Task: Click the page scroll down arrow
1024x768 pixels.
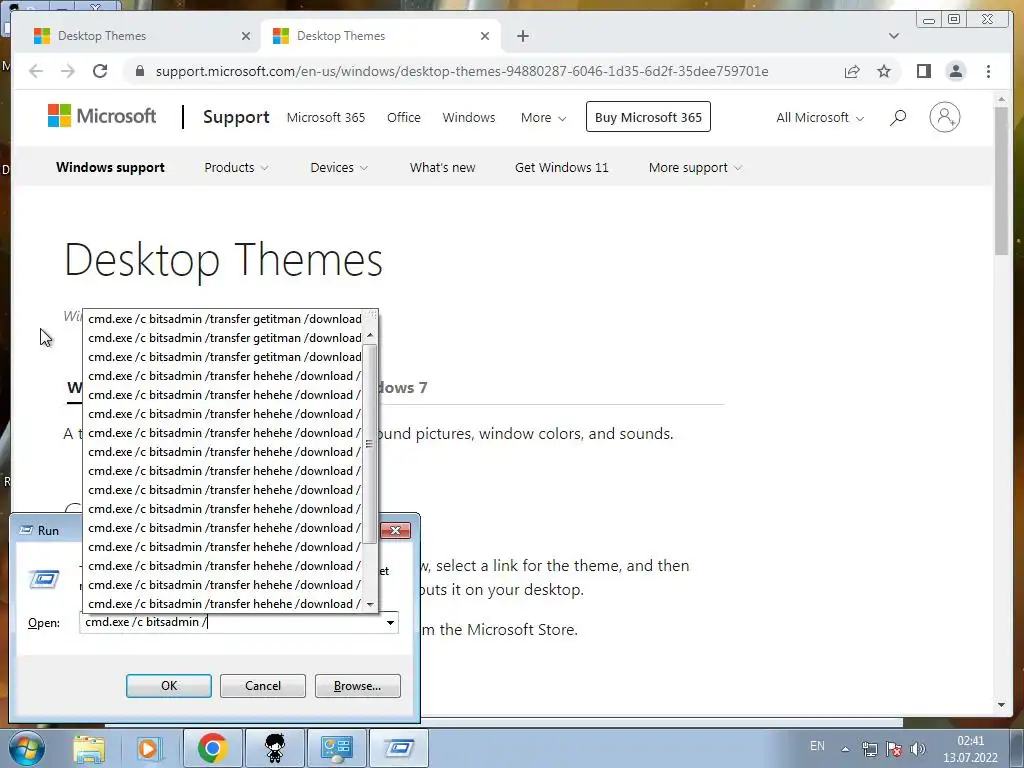Action: pyautogui.click(x=1002, y=705)
